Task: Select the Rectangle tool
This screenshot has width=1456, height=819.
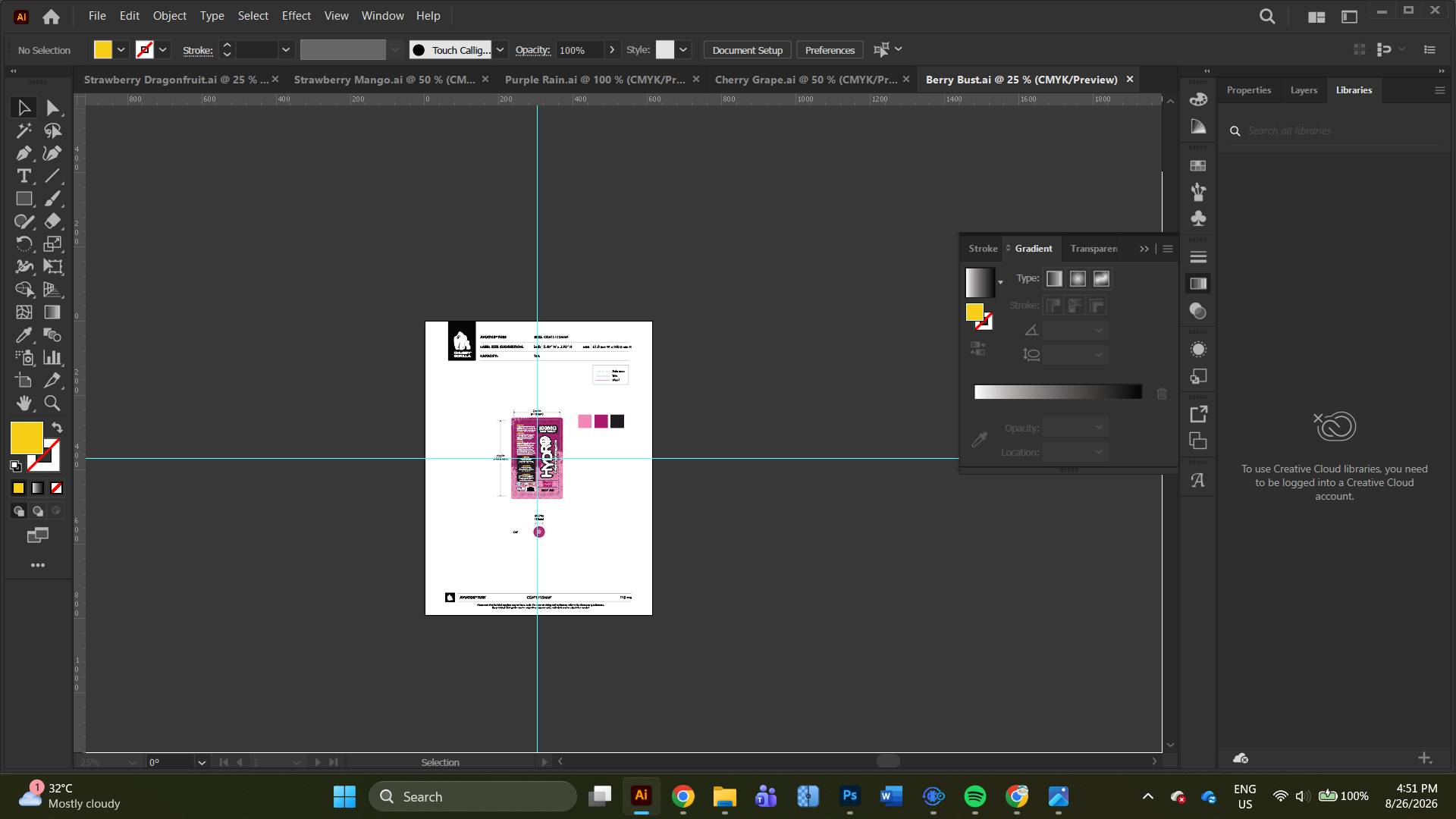Action: coord(24,199)
